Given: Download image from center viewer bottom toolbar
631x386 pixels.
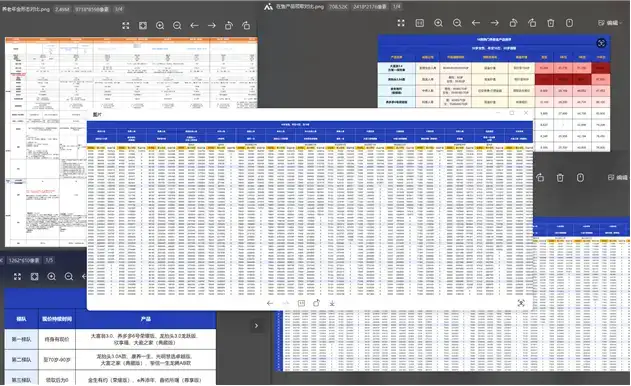Looking at the screenshot, I should click(x=332, y=303).
